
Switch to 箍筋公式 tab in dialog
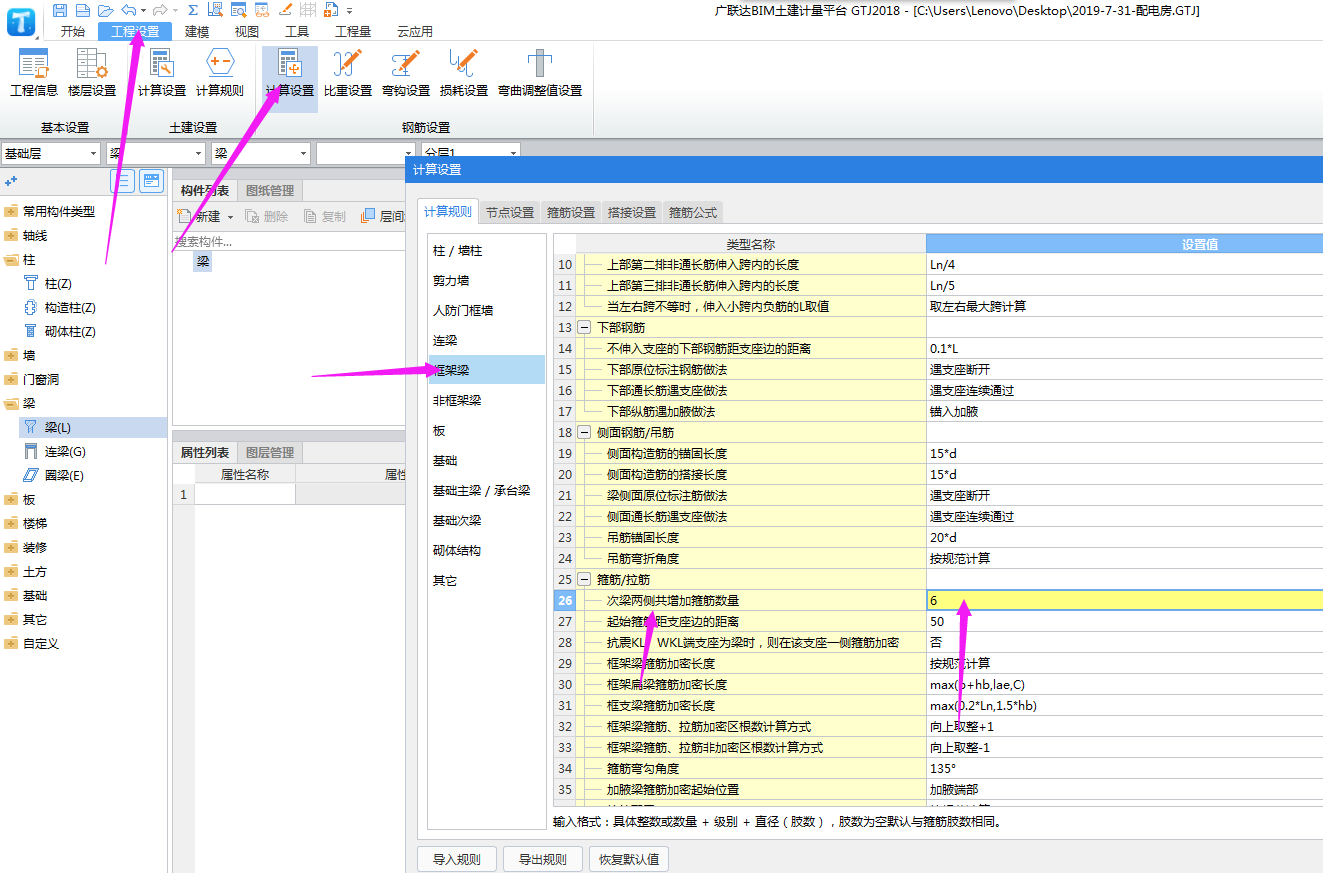[x=693, y=212]
